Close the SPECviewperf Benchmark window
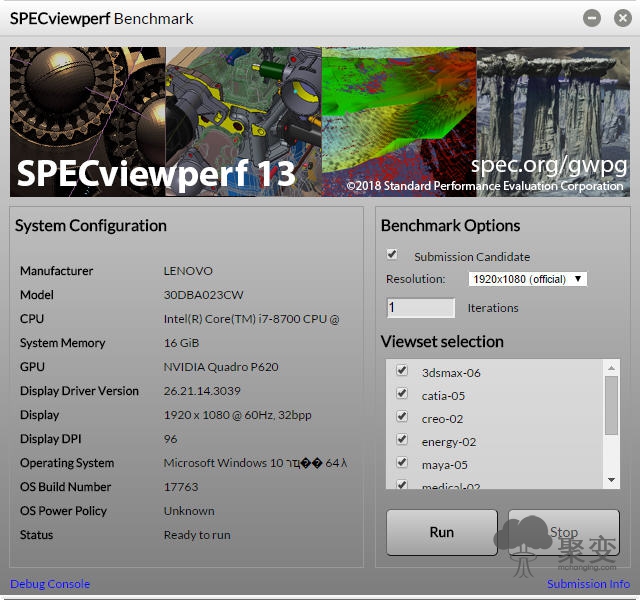 point(622,18)
